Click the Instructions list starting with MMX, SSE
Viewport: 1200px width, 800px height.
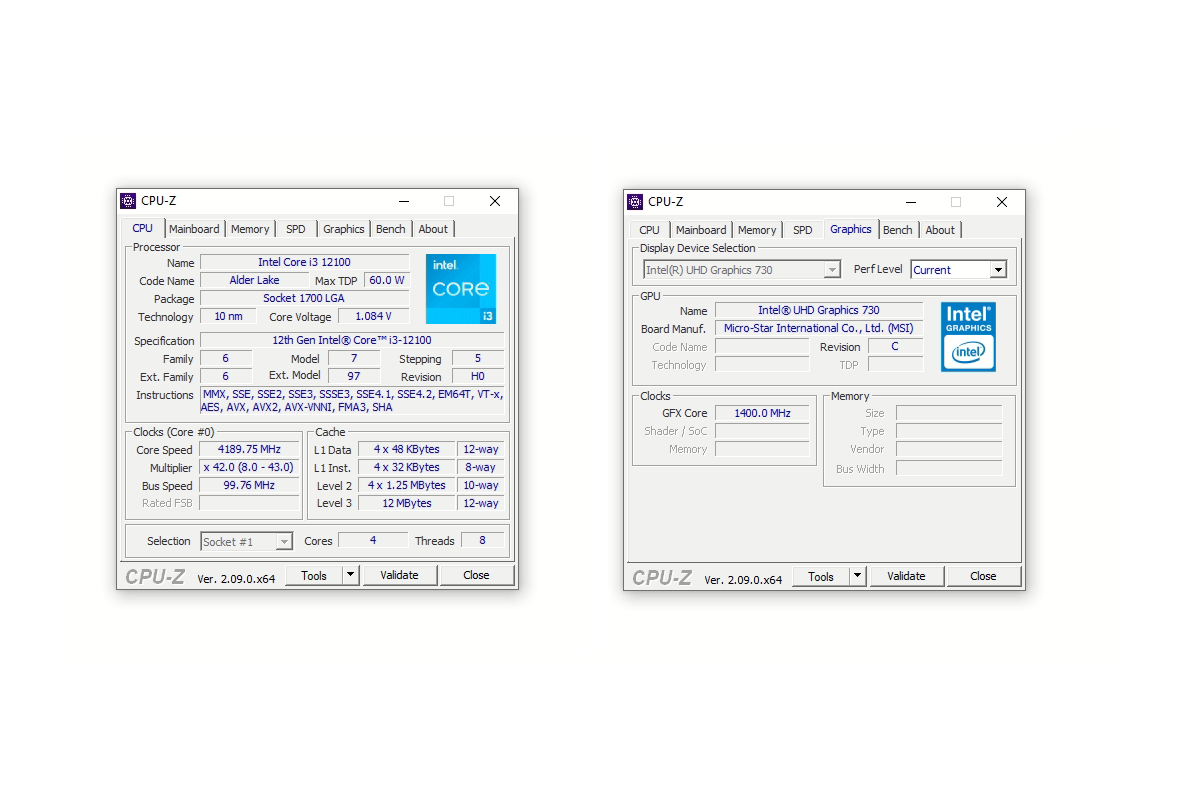(x=352, y=401)
